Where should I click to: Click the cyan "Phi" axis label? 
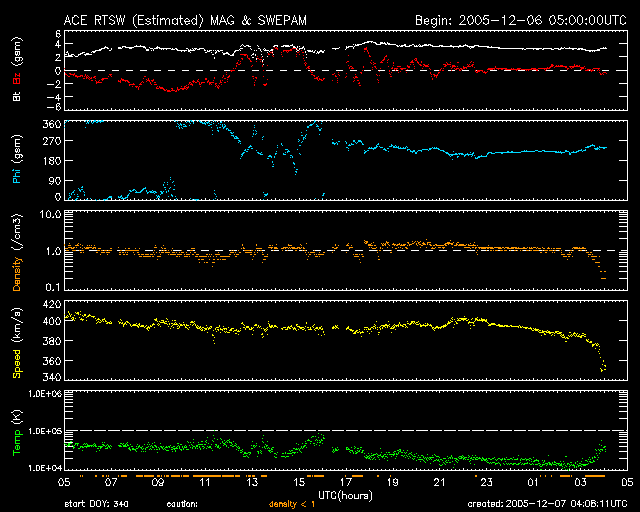click(17, 176)
